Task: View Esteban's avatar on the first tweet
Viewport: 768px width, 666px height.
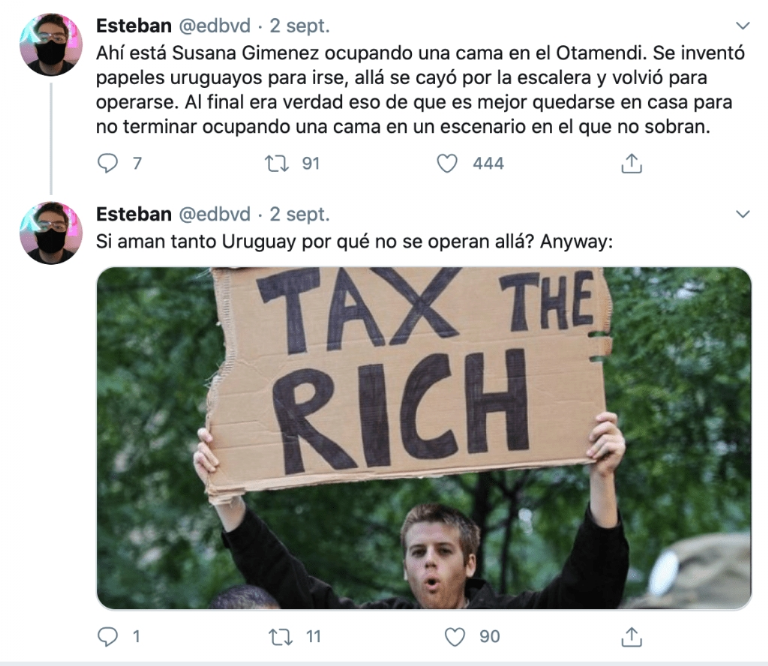Action: point(51,45)
